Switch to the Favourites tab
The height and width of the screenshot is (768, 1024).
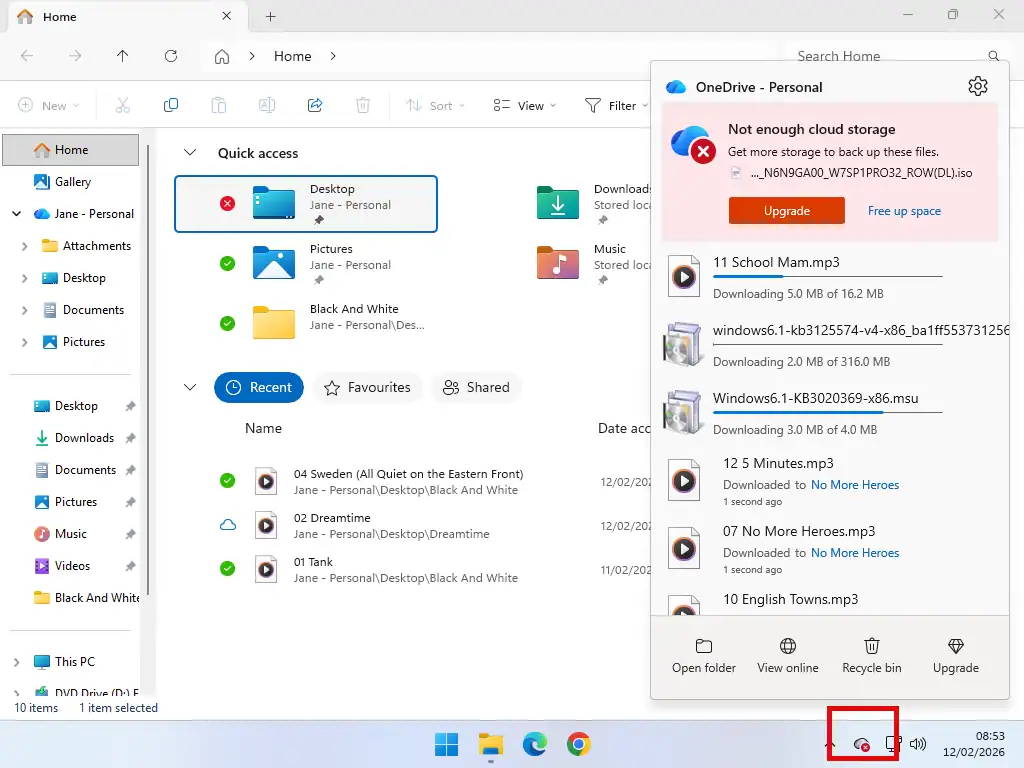pyautogui.click(x=367, y=387)
